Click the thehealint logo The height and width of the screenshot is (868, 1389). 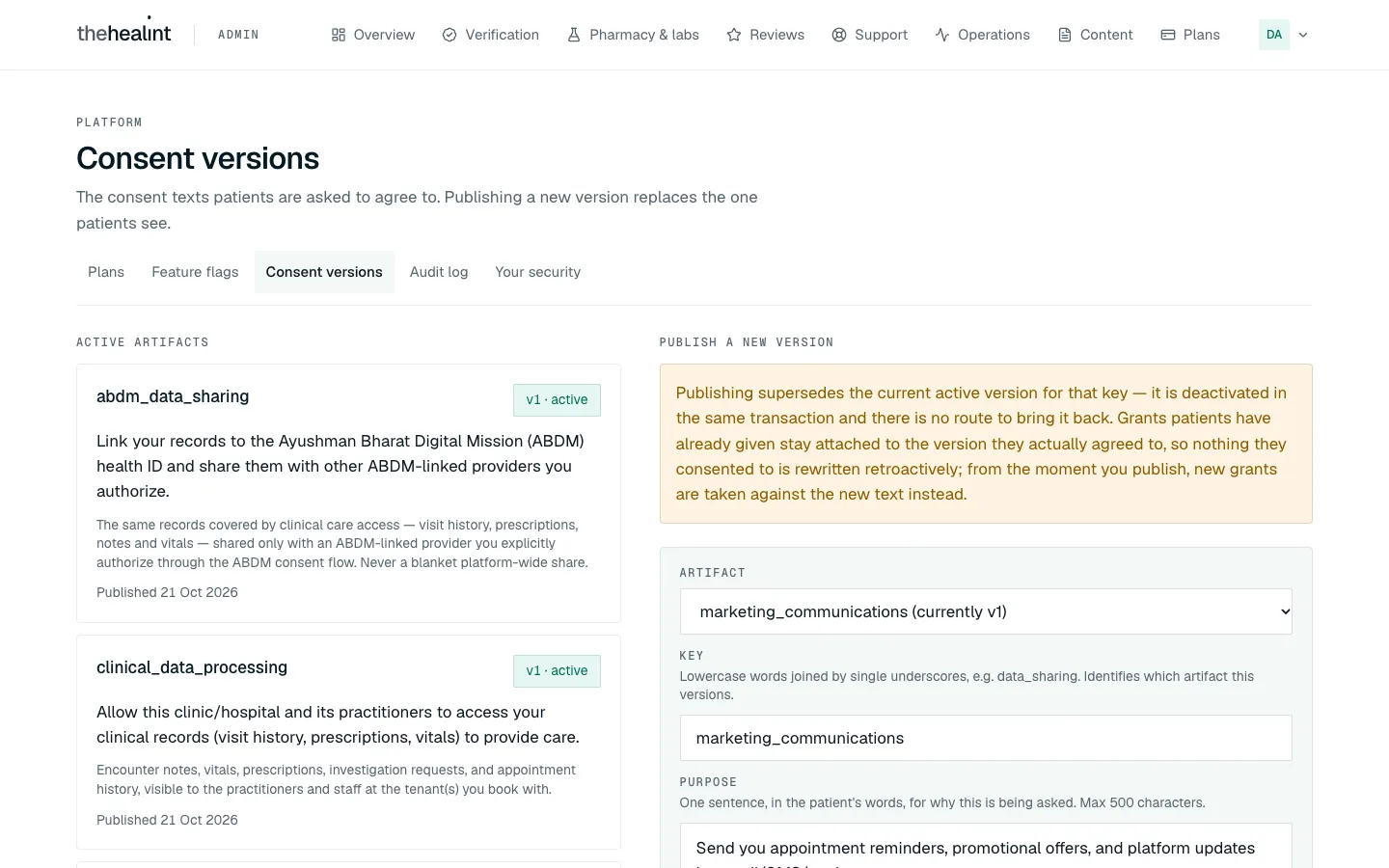123,33
